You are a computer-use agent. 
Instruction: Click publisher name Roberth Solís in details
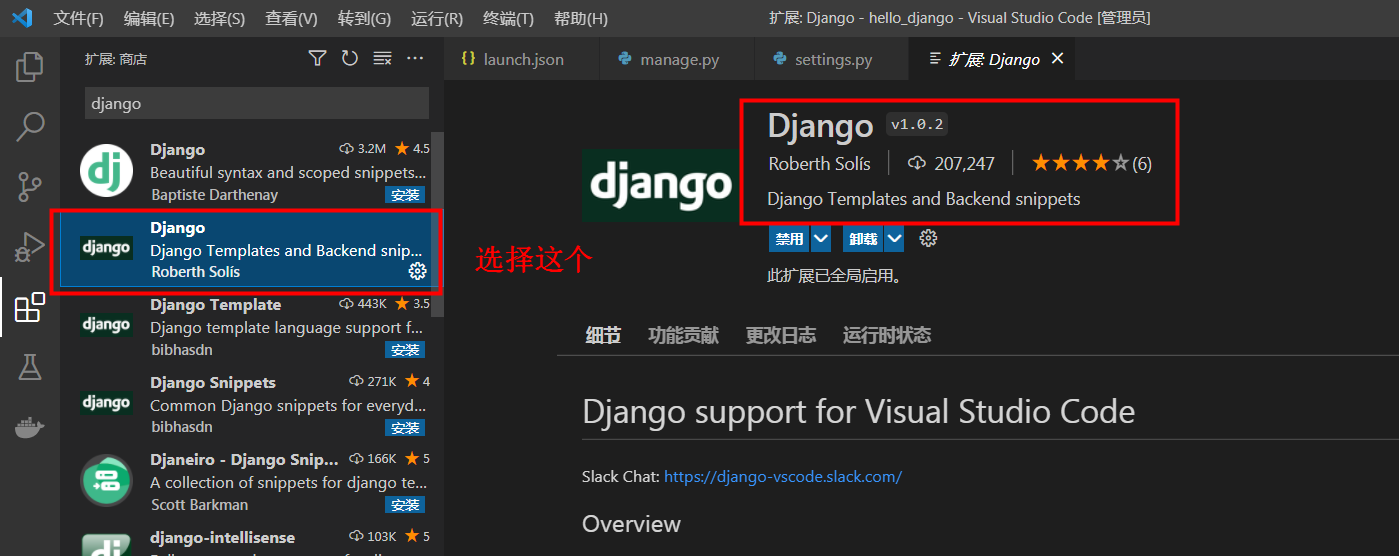[x=819, y=163]
